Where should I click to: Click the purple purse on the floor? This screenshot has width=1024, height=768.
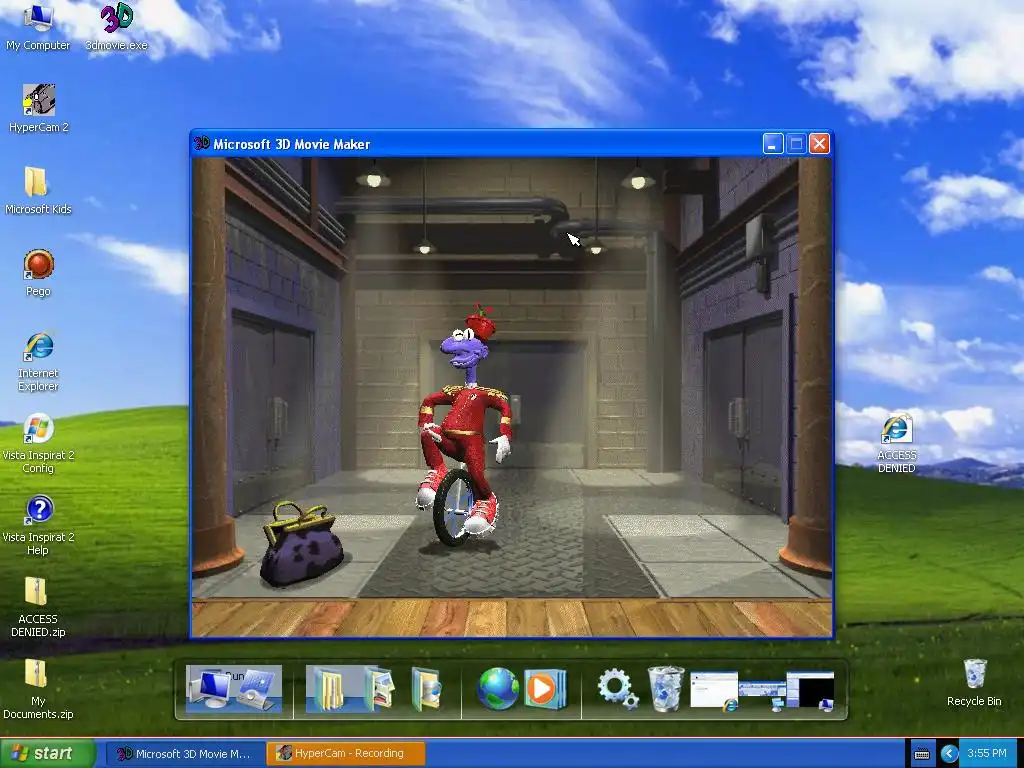coord(301,543)
